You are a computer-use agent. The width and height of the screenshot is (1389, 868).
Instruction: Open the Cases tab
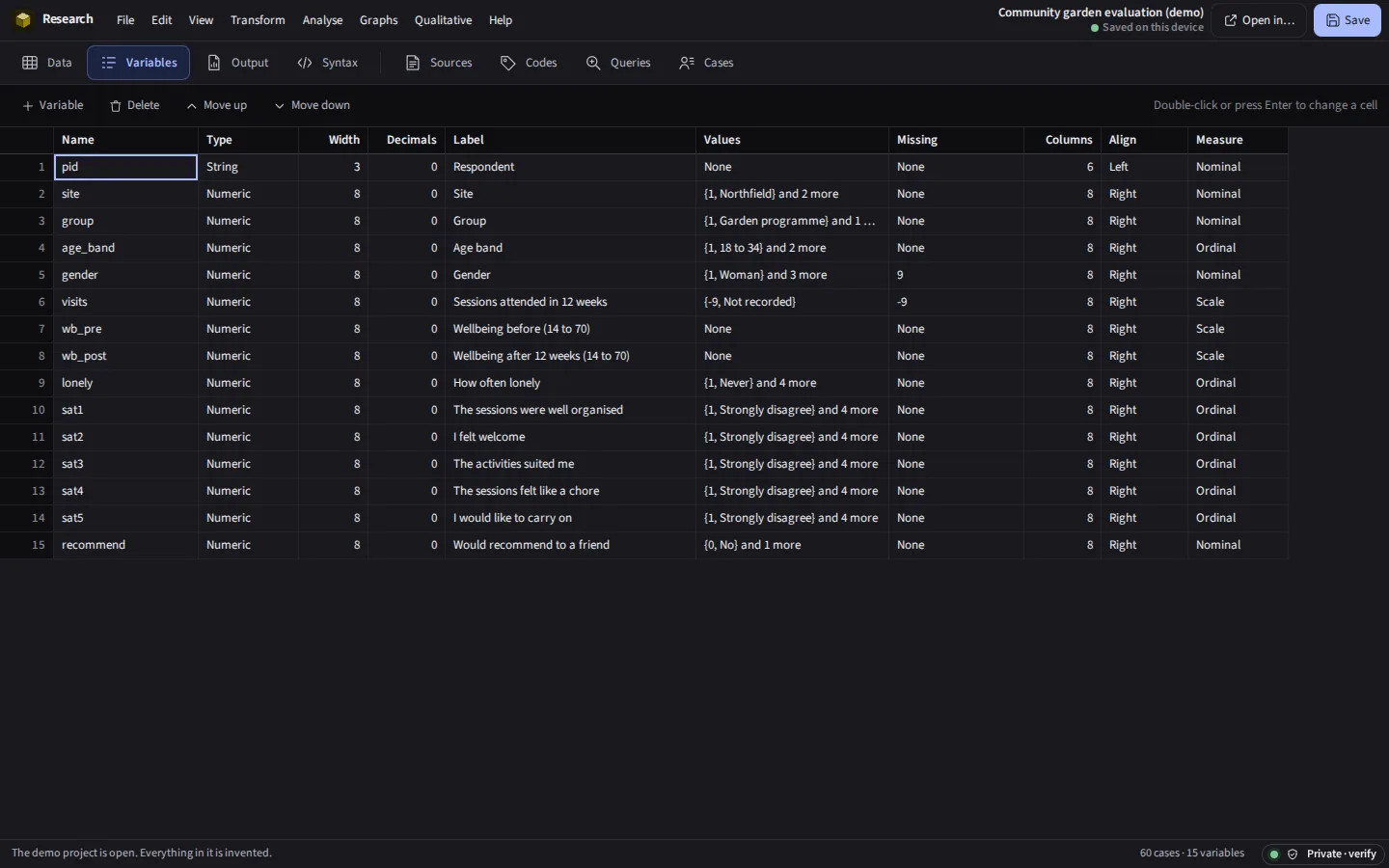pos(706,63)
